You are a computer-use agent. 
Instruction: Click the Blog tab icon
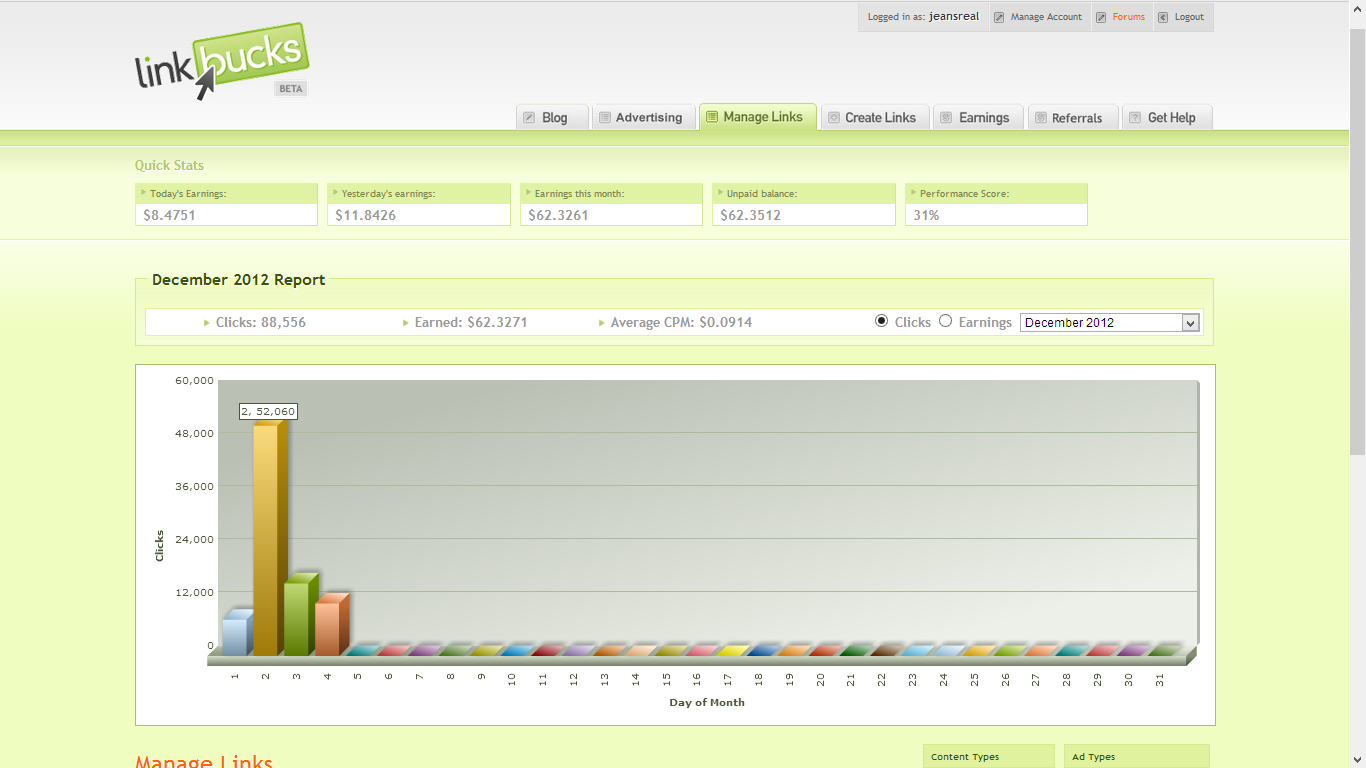[x=529, y=118]
